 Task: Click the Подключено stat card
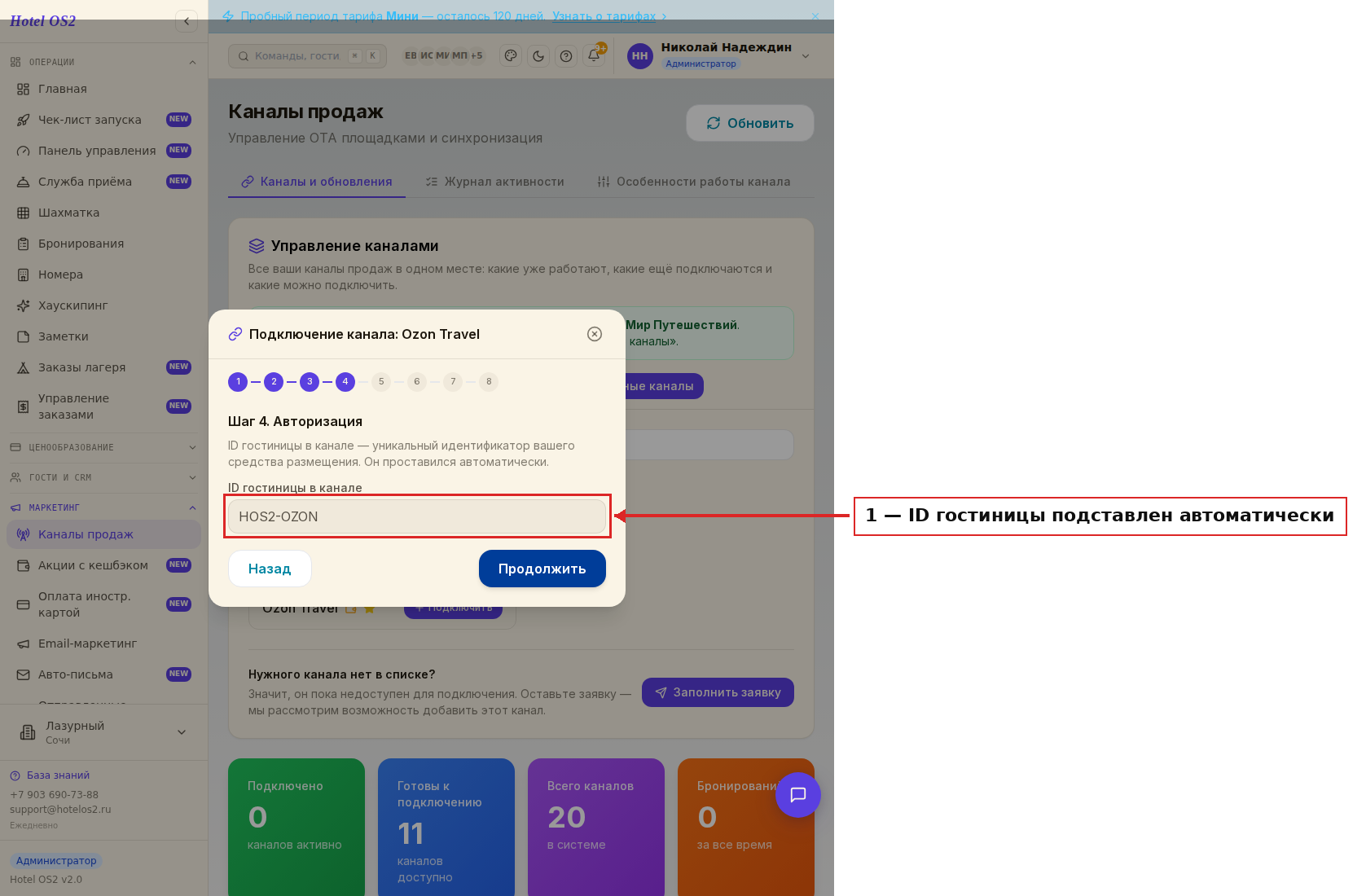click(x=296, y=827)
